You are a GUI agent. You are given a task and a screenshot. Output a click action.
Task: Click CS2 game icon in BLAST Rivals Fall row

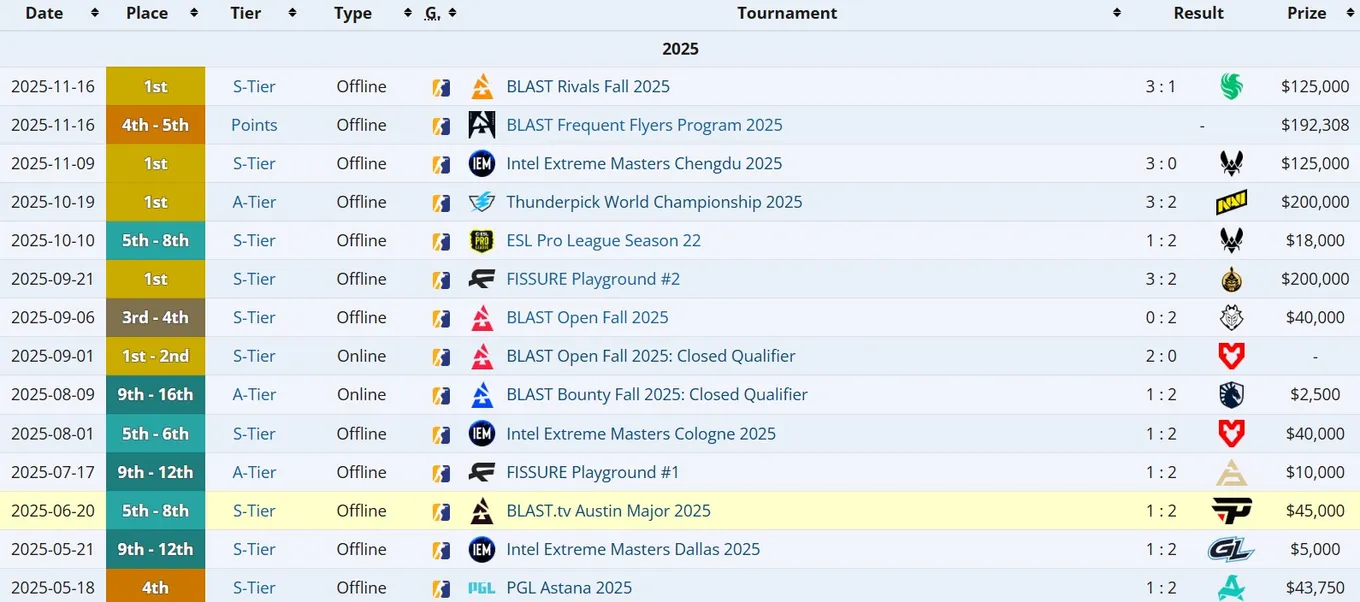pyautogui.click(x=440, y=87)
